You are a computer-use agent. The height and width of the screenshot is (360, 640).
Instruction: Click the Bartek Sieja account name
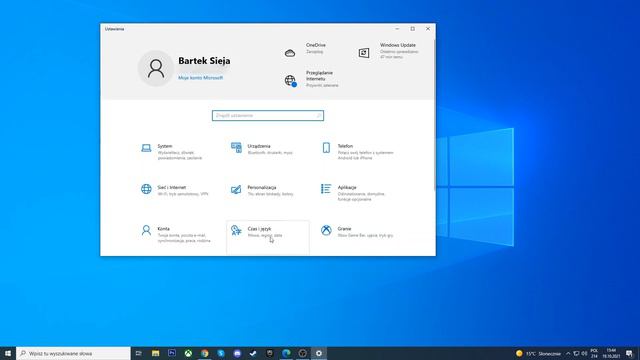coord(204,61)
